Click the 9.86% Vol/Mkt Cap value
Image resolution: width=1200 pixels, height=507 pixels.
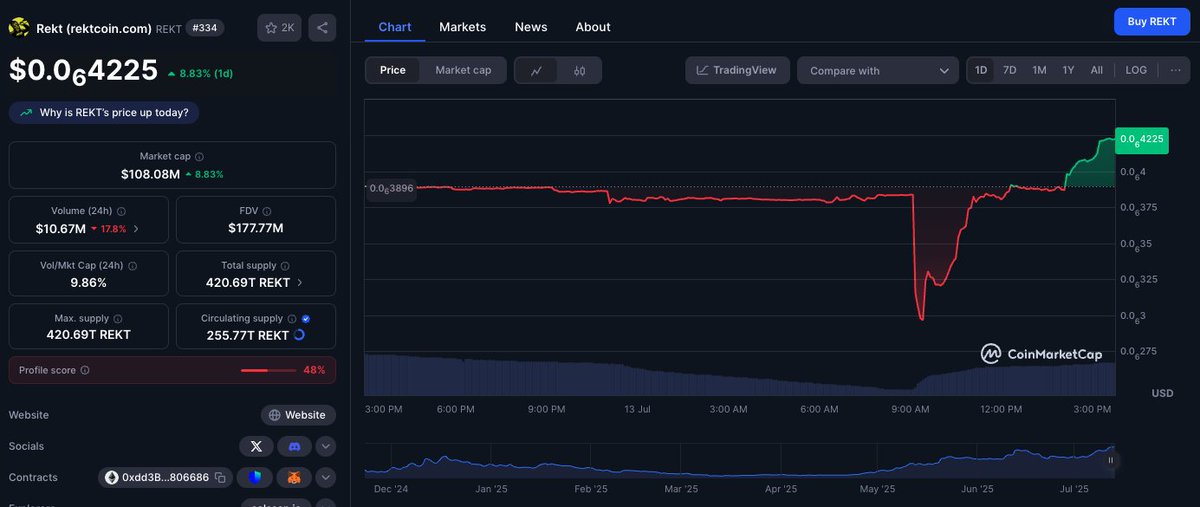coord(88,282)
